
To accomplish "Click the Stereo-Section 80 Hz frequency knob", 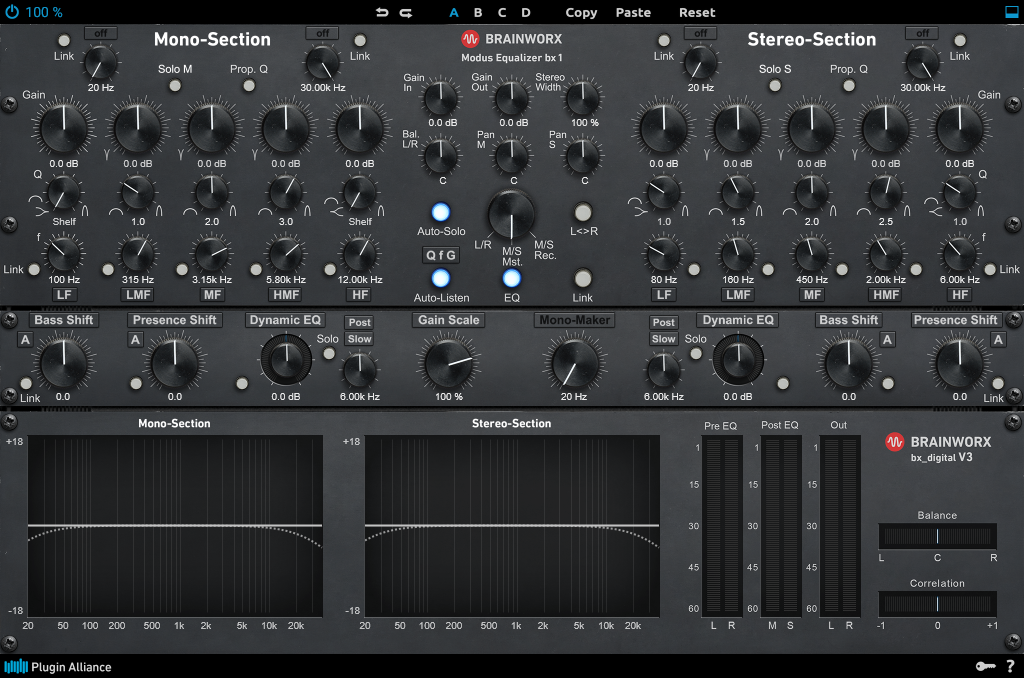I will click(664, 253).
